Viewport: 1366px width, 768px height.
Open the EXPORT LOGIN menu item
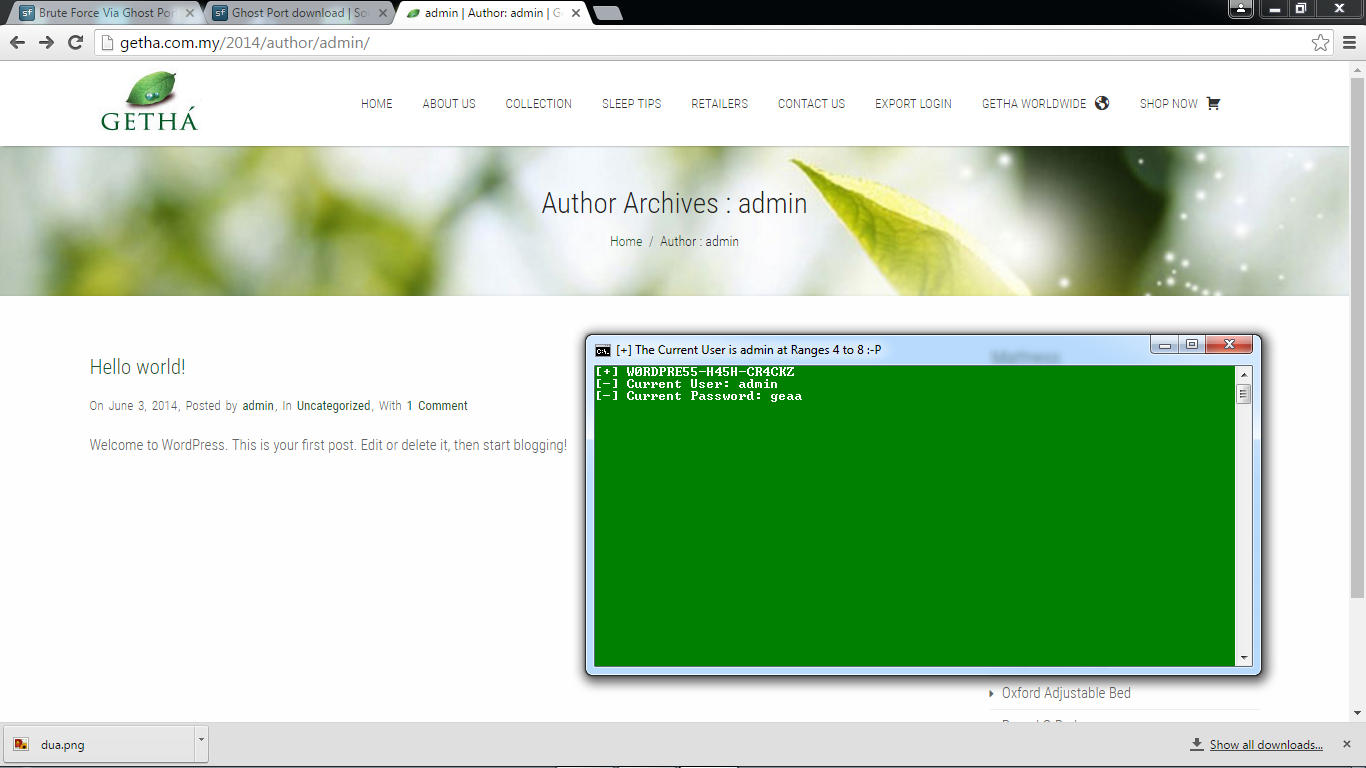coord(914,104)
